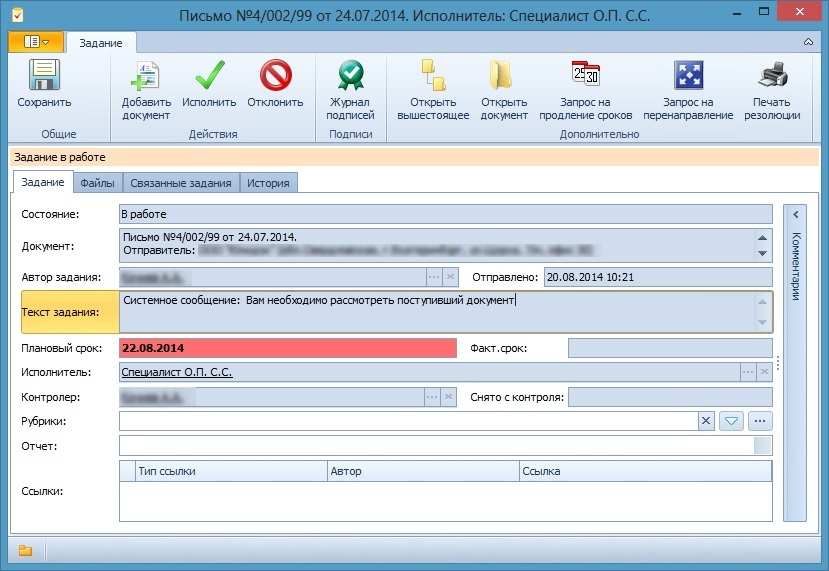This screenshot has width=829, height=571.
Task: Click the Отчет input field
Action: click(x=436, y=446)
